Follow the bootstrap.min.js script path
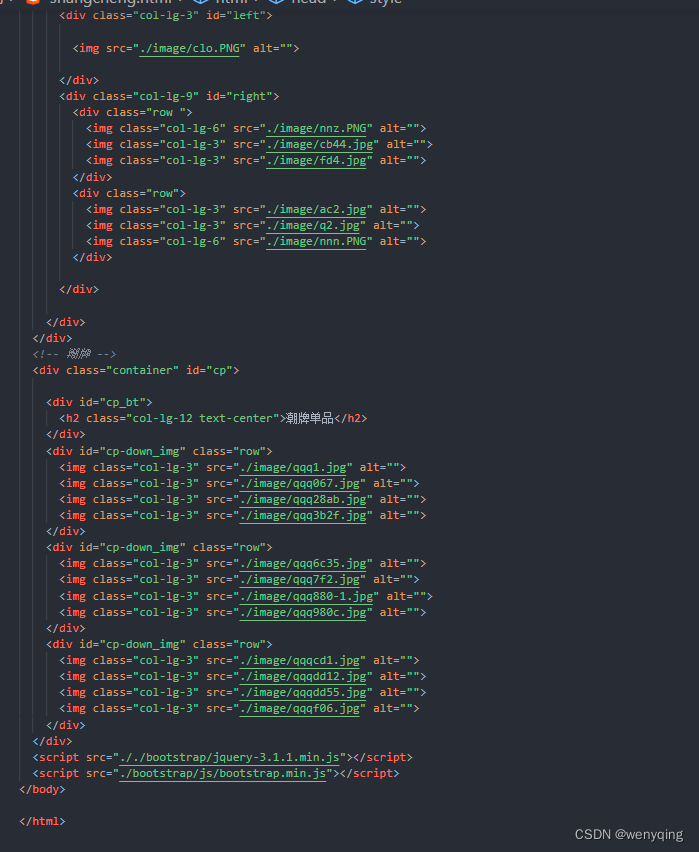 pyautogui.click(x=222, y=773)
